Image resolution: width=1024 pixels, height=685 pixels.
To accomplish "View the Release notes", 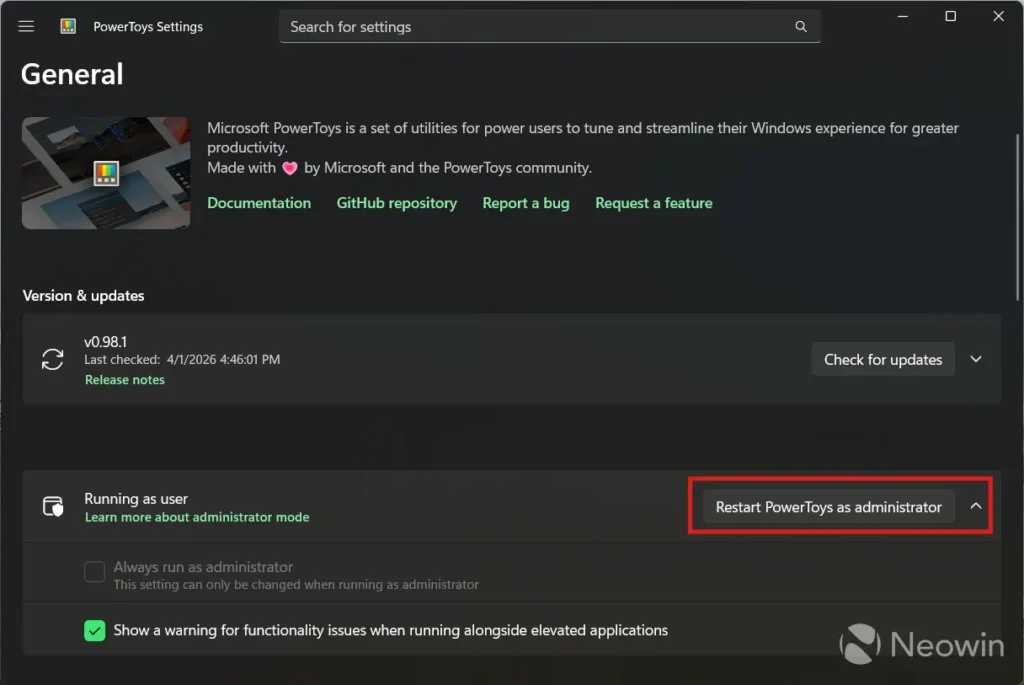I will (124, 379).
